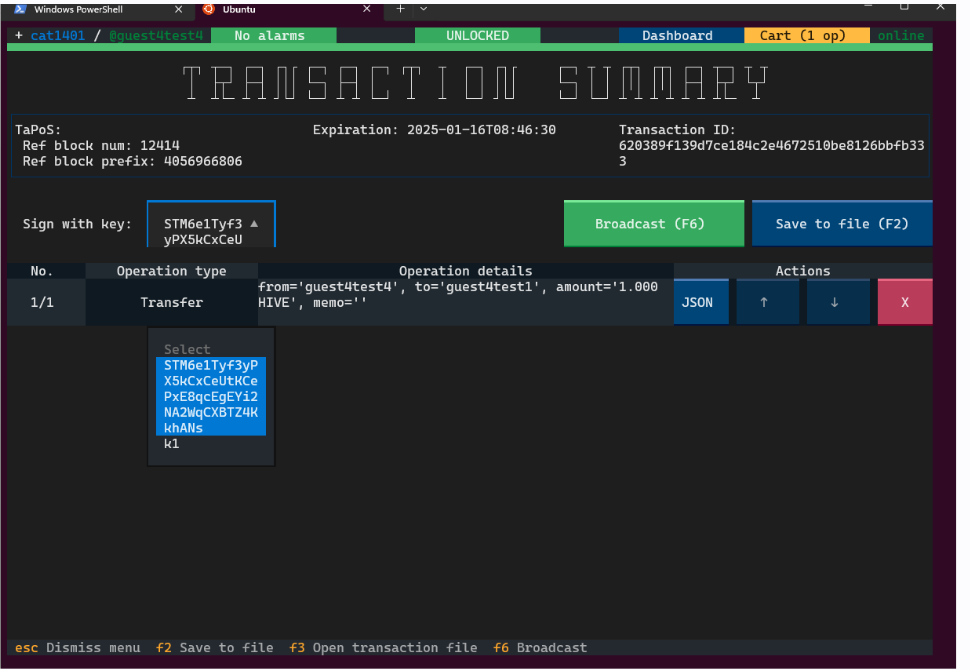Choose the k1 key from the list
Image resolution: width=970 pixels, height=670 pixels.
tap(172, 444)
